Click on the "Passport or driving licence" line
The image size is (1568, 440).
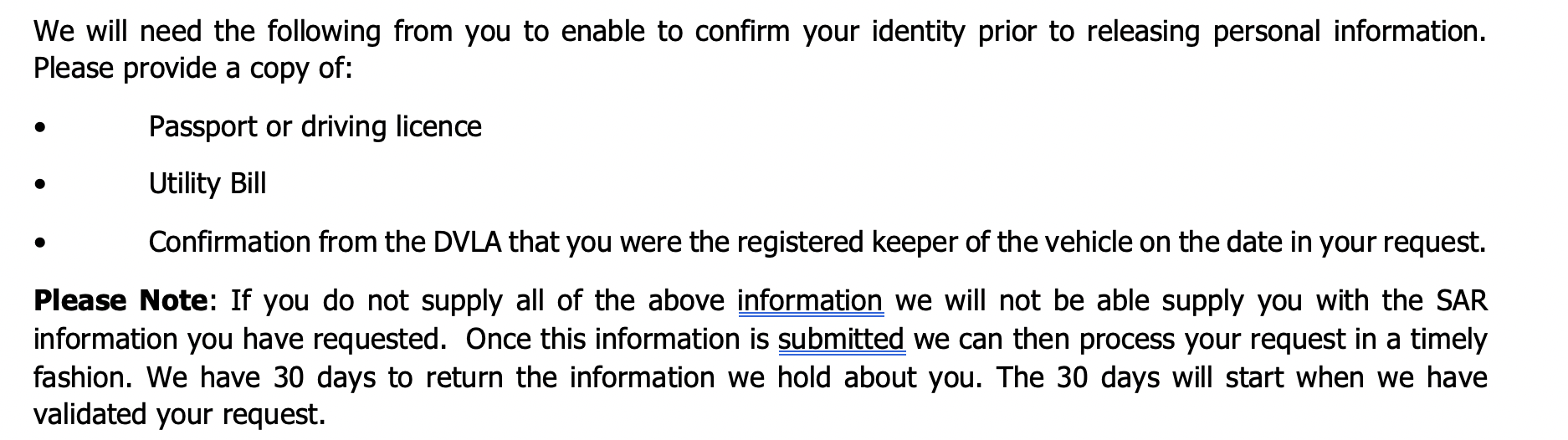(x=315, y=126)
